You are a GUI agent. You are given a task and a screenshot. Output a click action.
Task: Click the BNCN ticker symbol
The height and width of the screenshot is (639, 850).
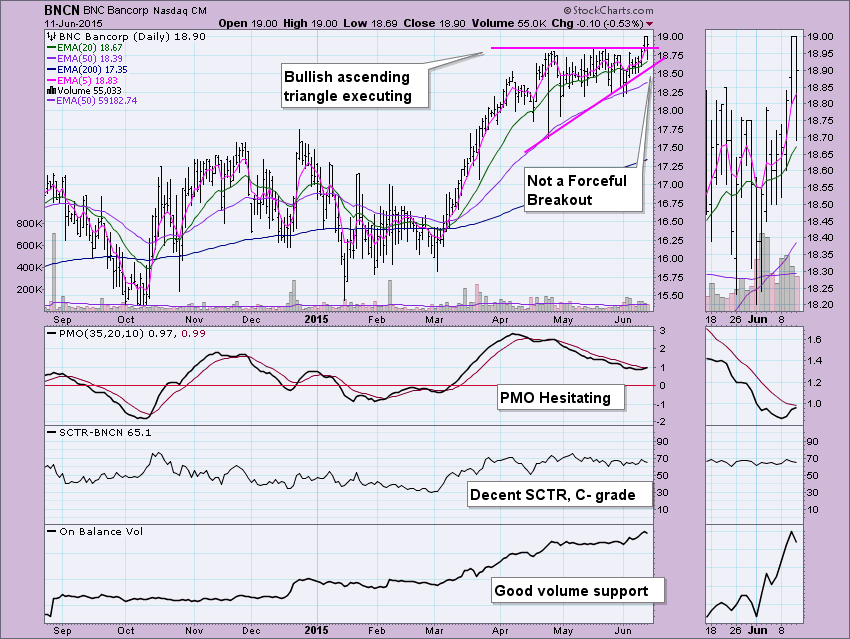pyautogui.click(x=62, y=10)
